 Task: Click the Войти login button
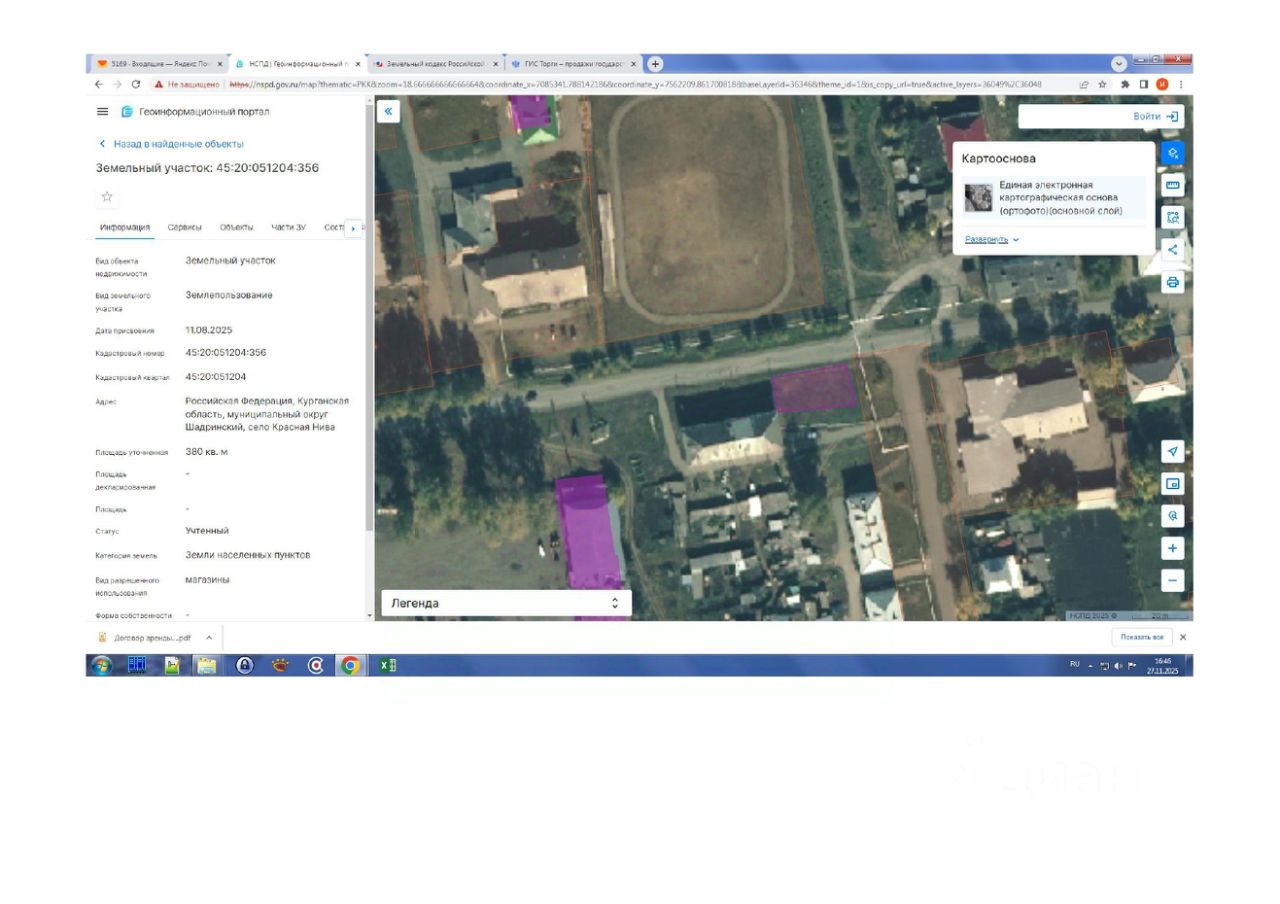point(1155,117)
